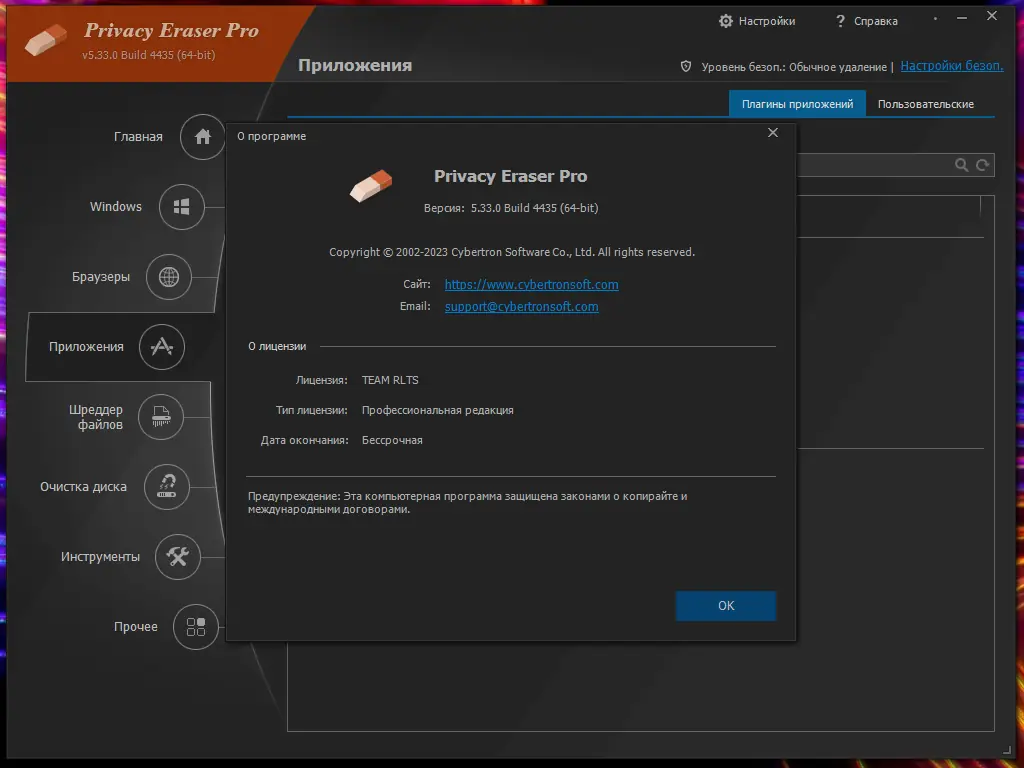Open the Настройки gear icon
Screen dimensions: 1024x768
(x=727, y=20)
